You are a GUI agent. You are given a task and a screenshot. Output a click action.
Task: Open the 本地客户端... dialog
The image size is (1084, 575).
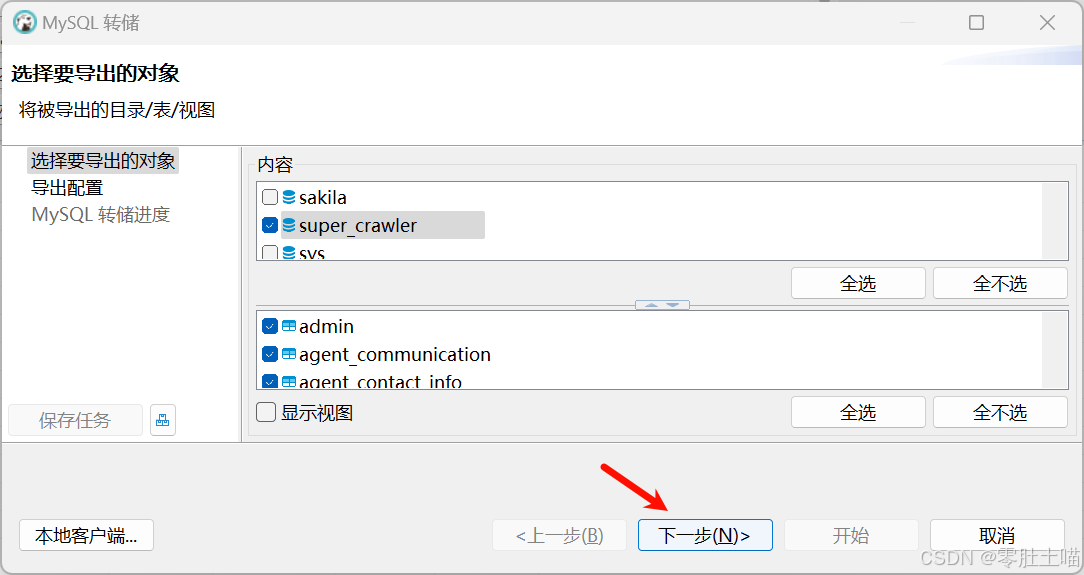tap(86, 536)
